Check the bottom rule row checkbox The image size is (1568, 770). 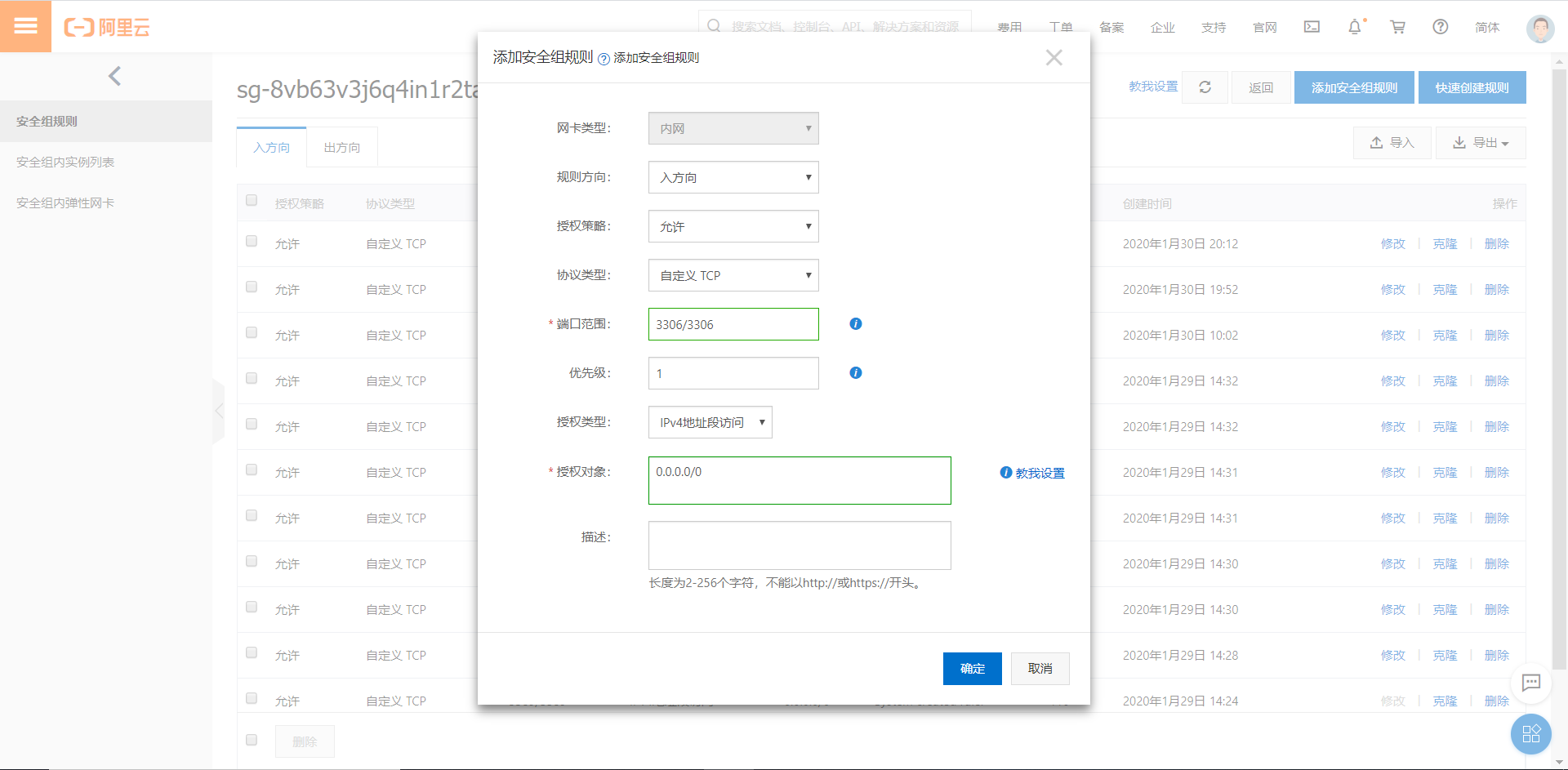[251, 698]
